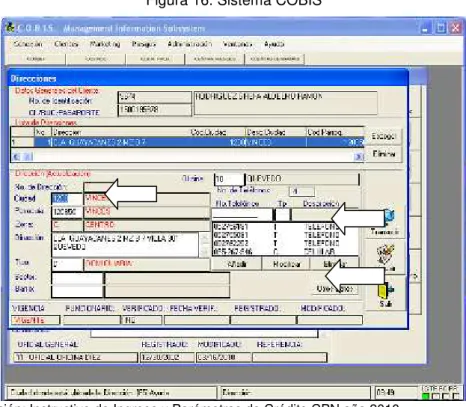This screenshot has height=407, width=466.
Task: Click the Parroquia code field 120850
Action: [67, 212]
